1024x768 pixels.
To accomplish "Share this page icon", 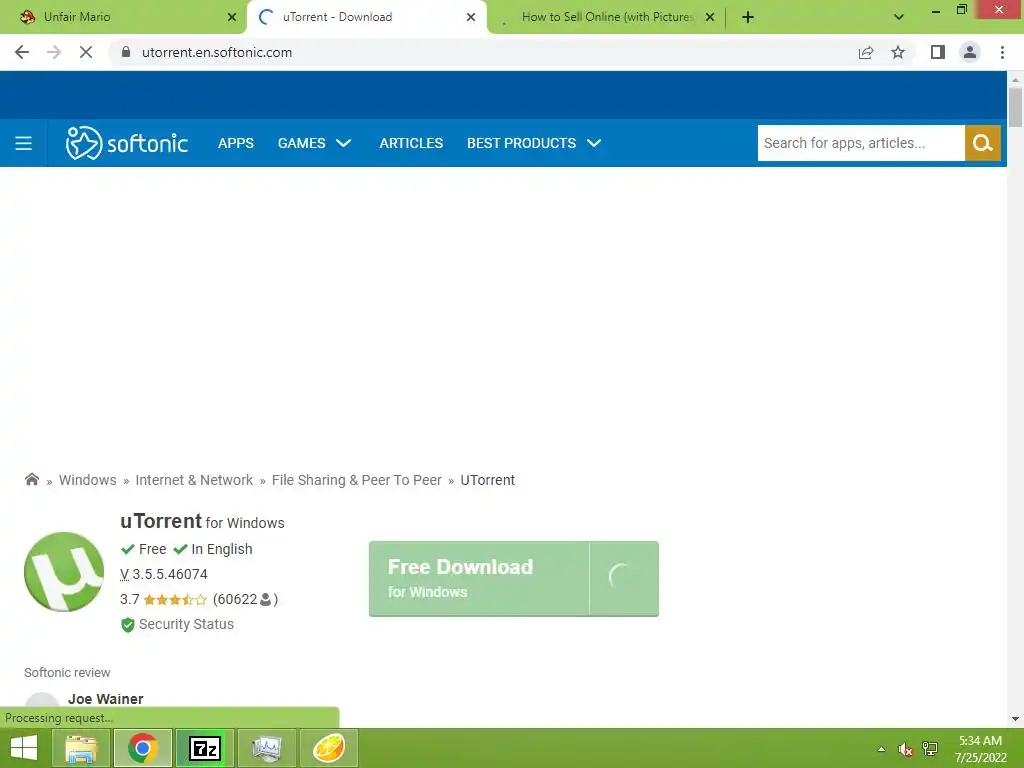I will (x=866, y=52).
